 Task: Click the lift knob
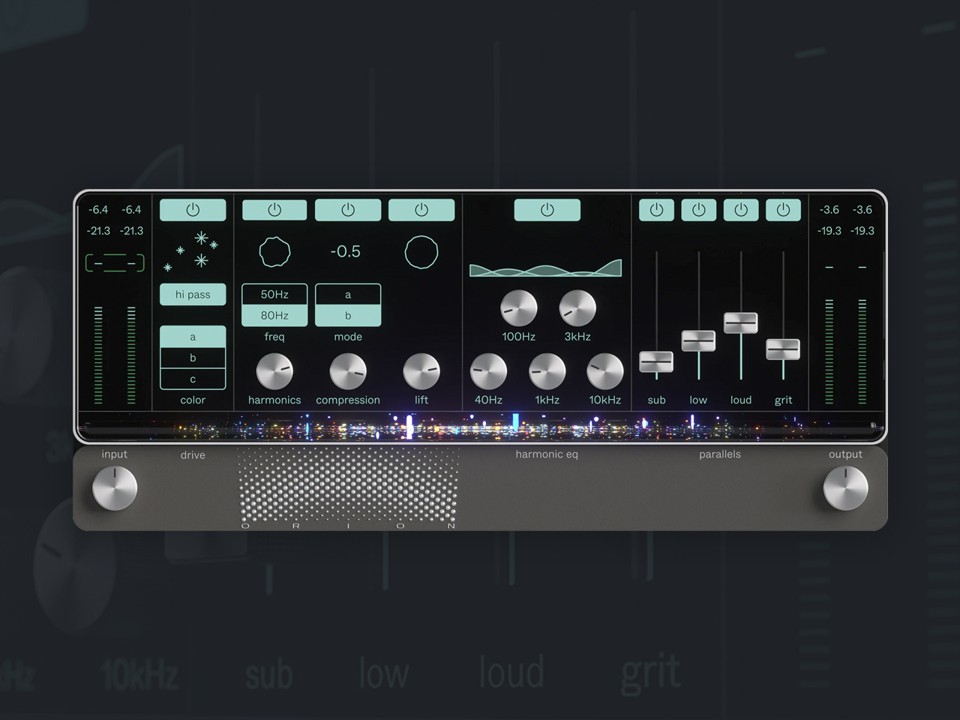click(421, 371)
